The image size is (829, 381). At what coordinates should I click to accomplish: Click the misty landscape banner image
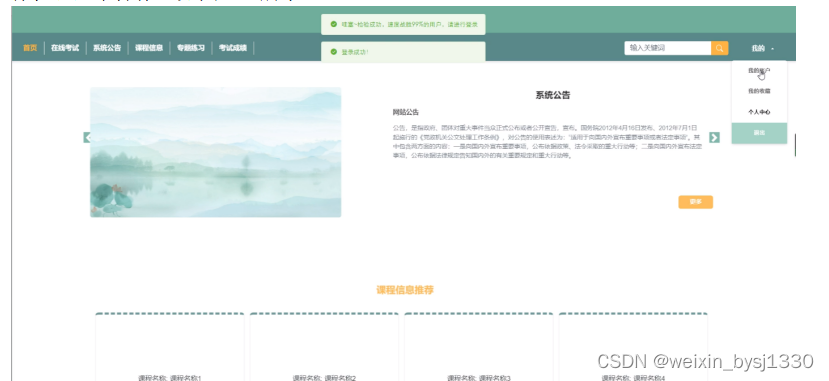[216, 152]
